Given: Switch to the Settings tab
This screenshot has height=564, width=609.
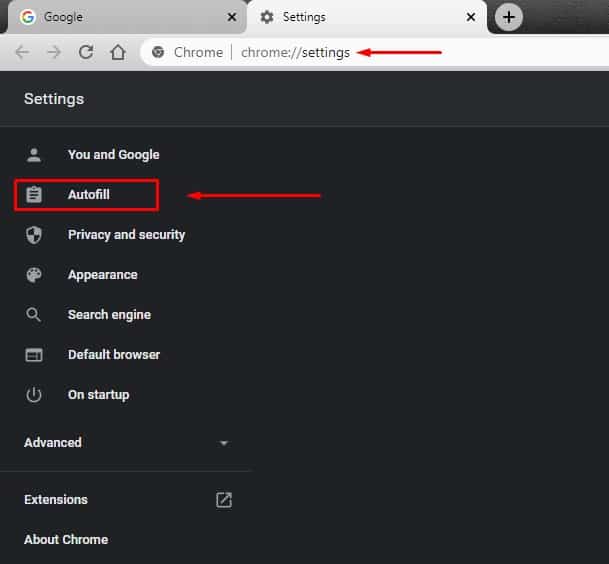Looking at the screenshot, I should point(366,17).
